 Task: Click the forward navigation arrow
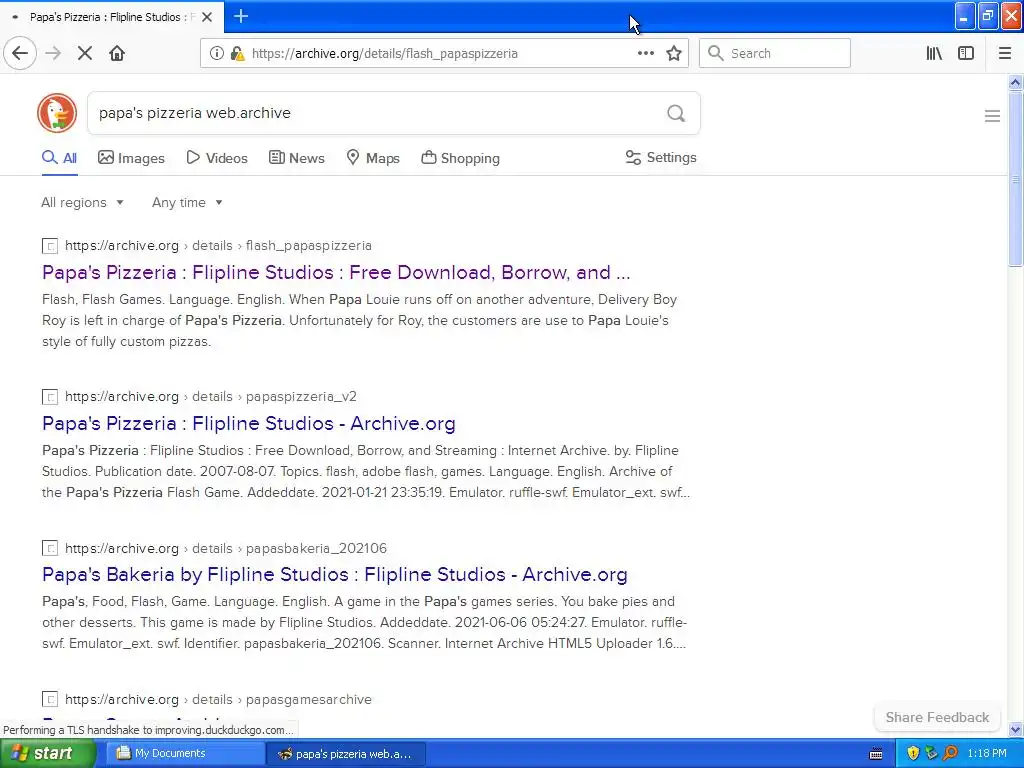click(x=53, y=53)
